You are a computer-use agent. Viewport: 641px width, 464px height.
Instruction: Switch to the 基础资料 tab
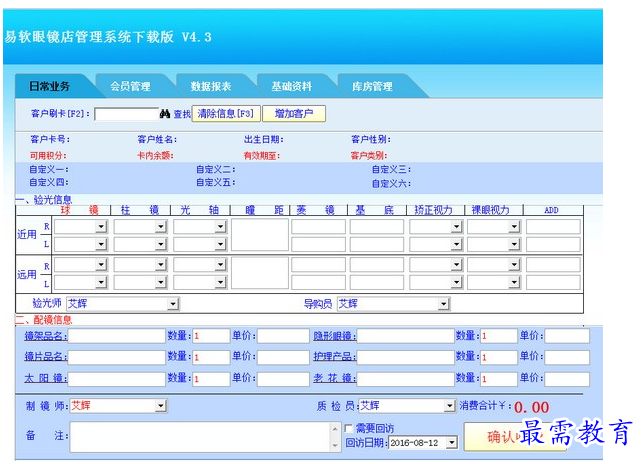tap(291, 86)
